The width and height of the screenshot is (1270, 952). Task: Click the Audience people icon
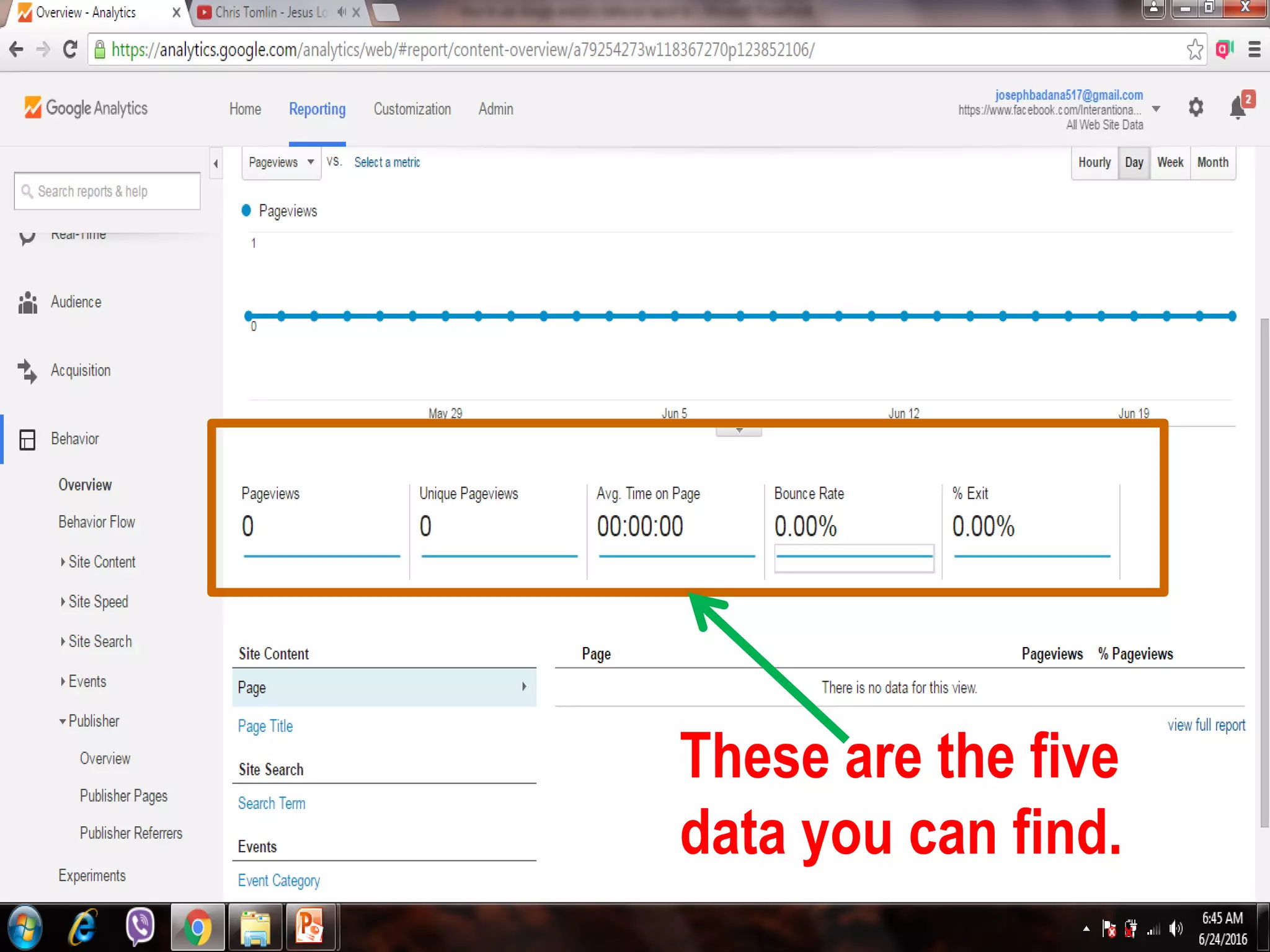[x=28, y=302]
